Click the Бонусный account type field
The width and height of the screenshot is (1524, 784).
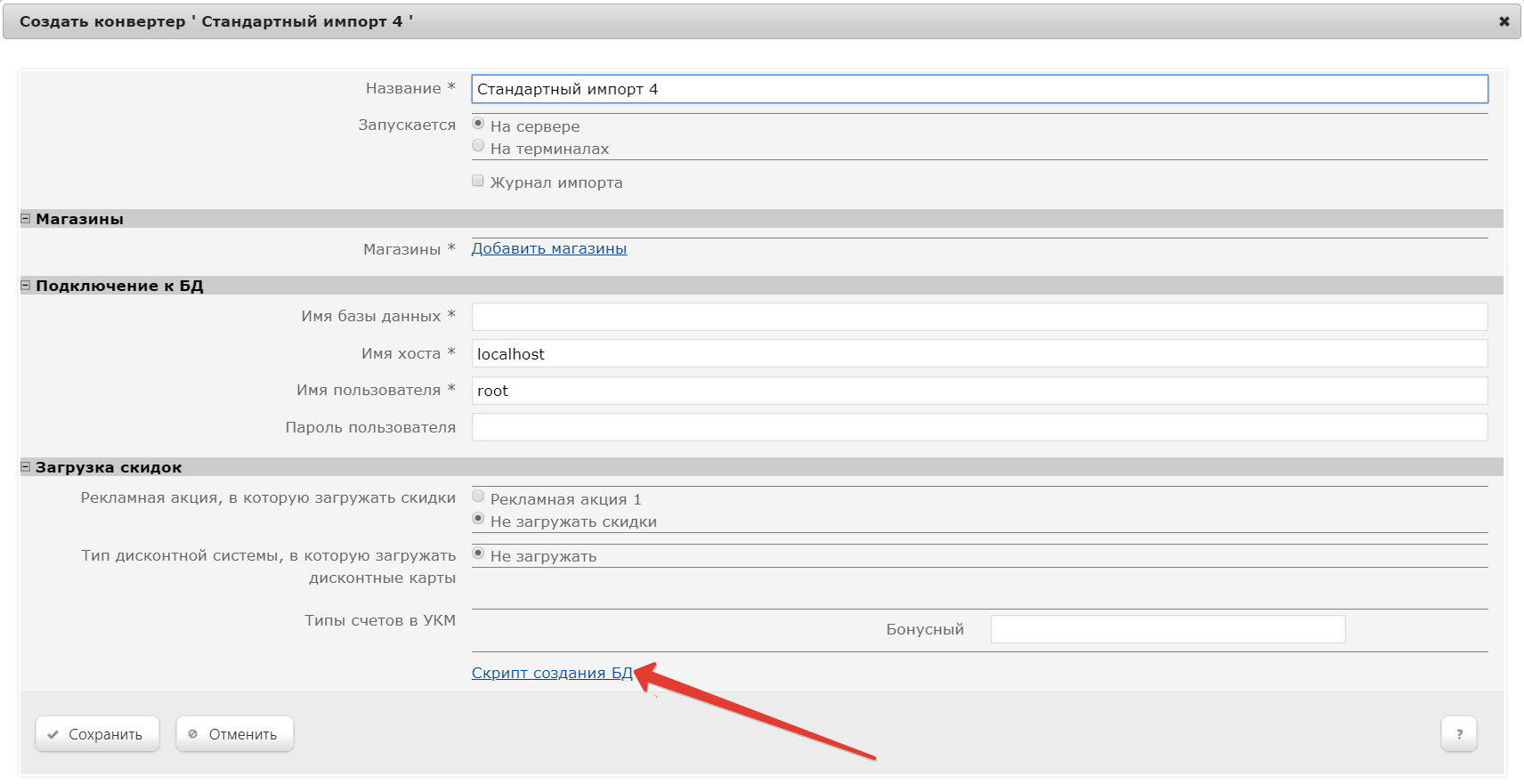tap(1167, 629)
